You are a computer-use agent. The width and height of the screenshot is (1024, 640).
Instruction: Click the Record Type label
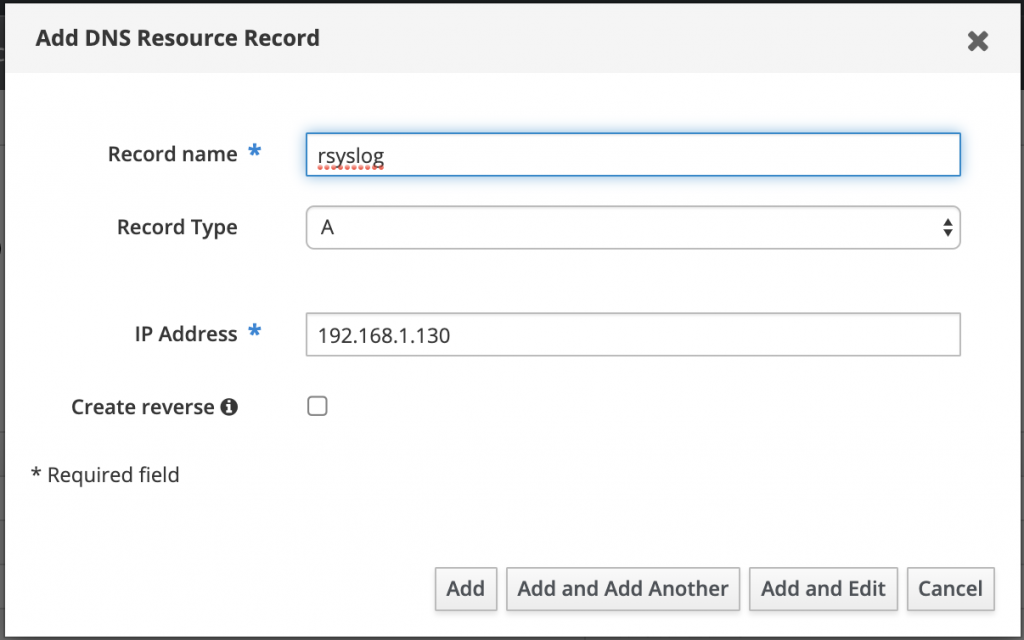[x=177, y=227]
